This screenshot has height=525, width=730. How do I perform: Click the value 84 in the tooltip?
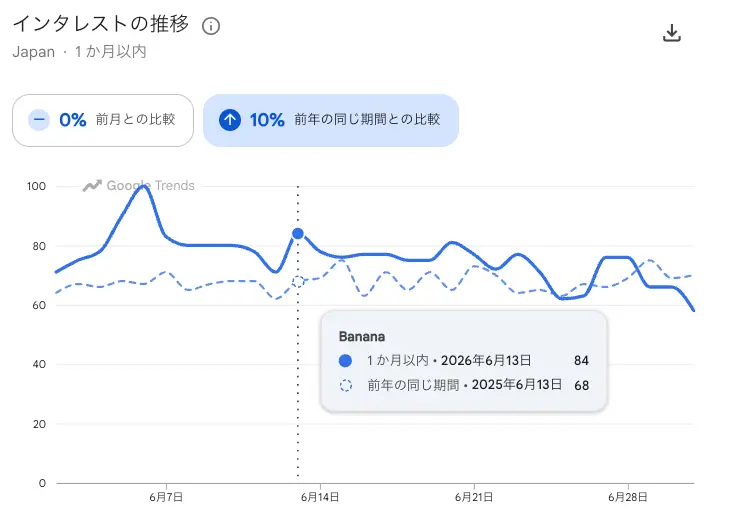[581, 361]
